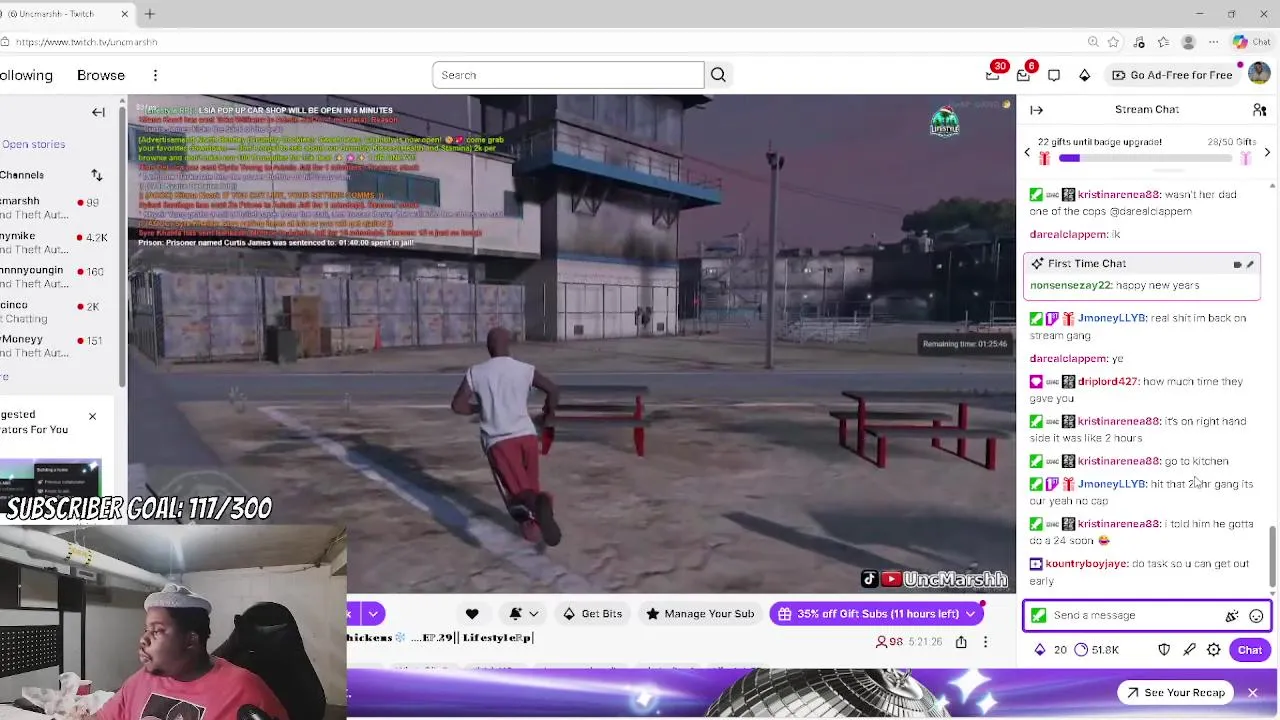
Task: Sort followed channels with the arrows icon
Action: pyautogui.click(x=97, y=175)
